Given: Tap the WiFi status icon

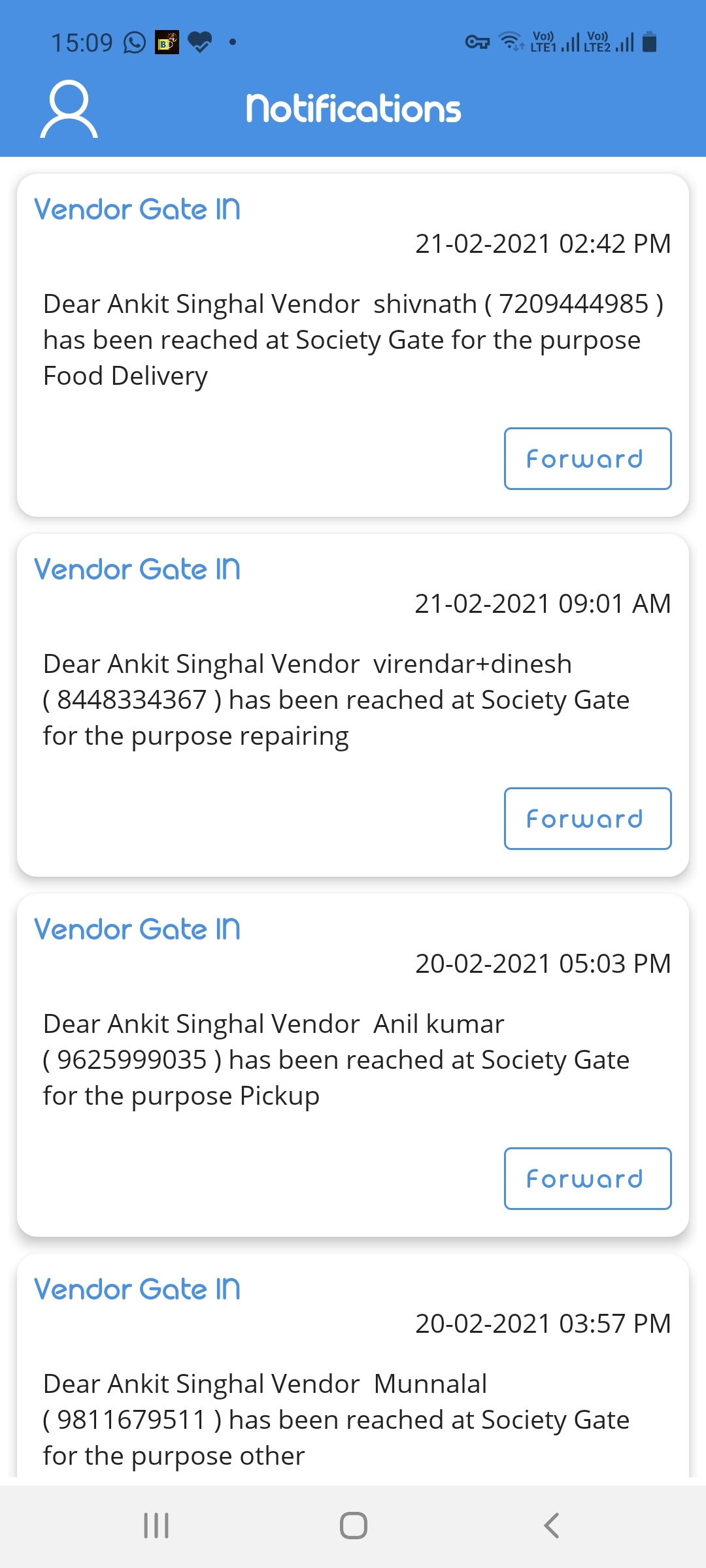Looking at the screenshot, I should point(511,42).
